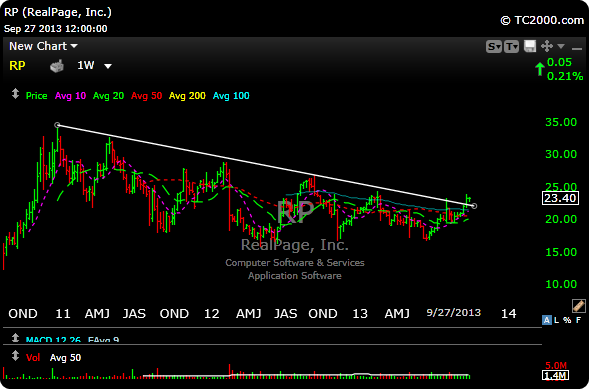Screen dimensions: 589x389
Task: Click the 20.00 price scale label
Action: 561,219
